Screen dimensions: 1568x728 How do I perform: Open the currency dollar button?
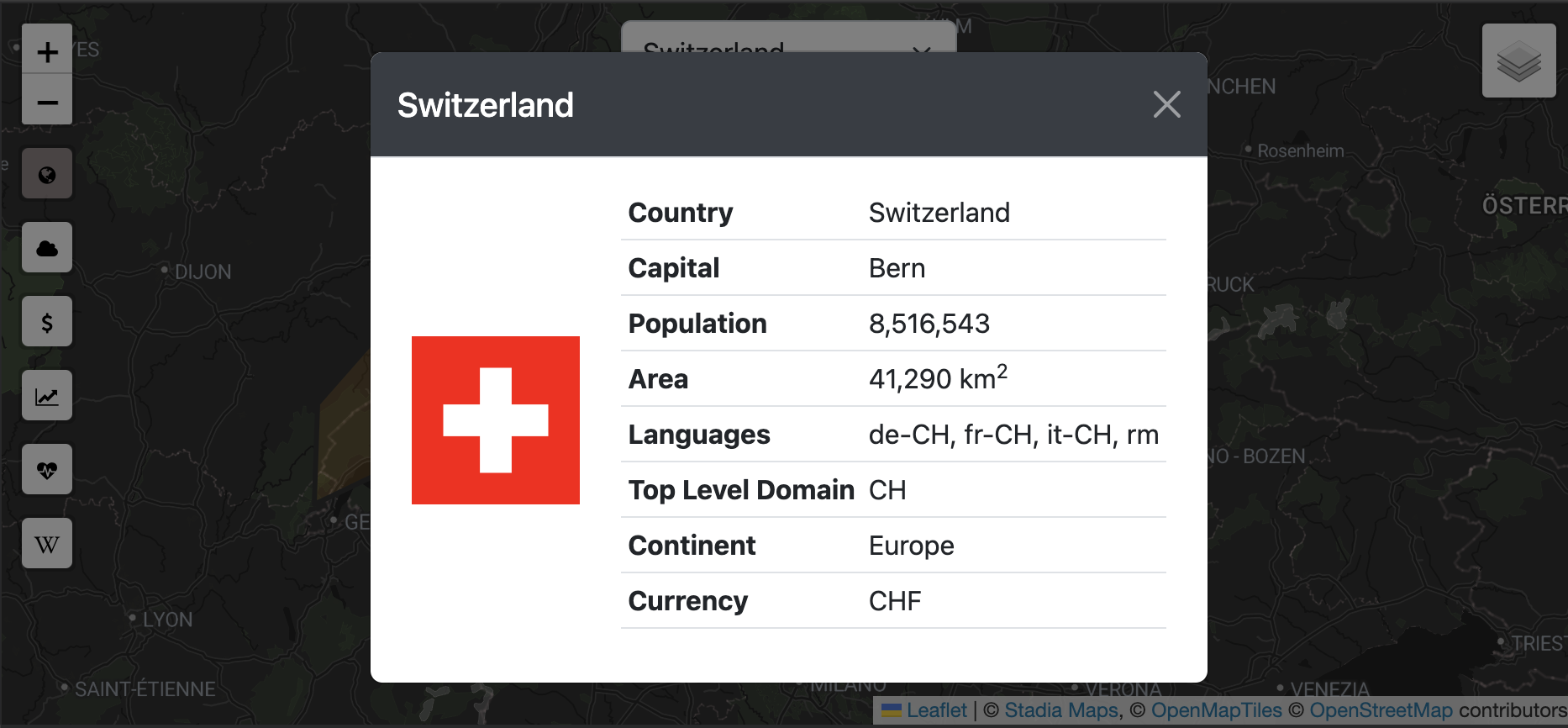[x=47, y=322]
